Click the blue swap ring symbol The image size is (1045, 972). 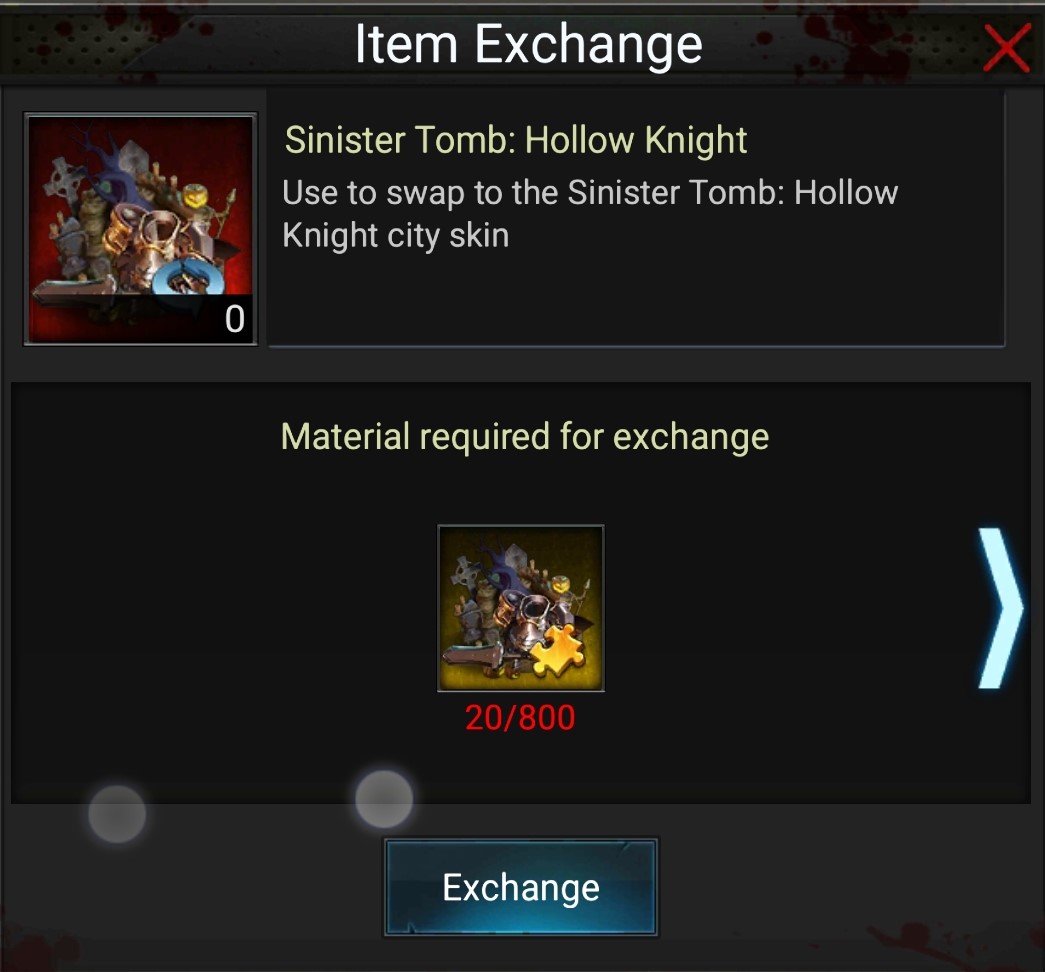[x=189, y=275]
